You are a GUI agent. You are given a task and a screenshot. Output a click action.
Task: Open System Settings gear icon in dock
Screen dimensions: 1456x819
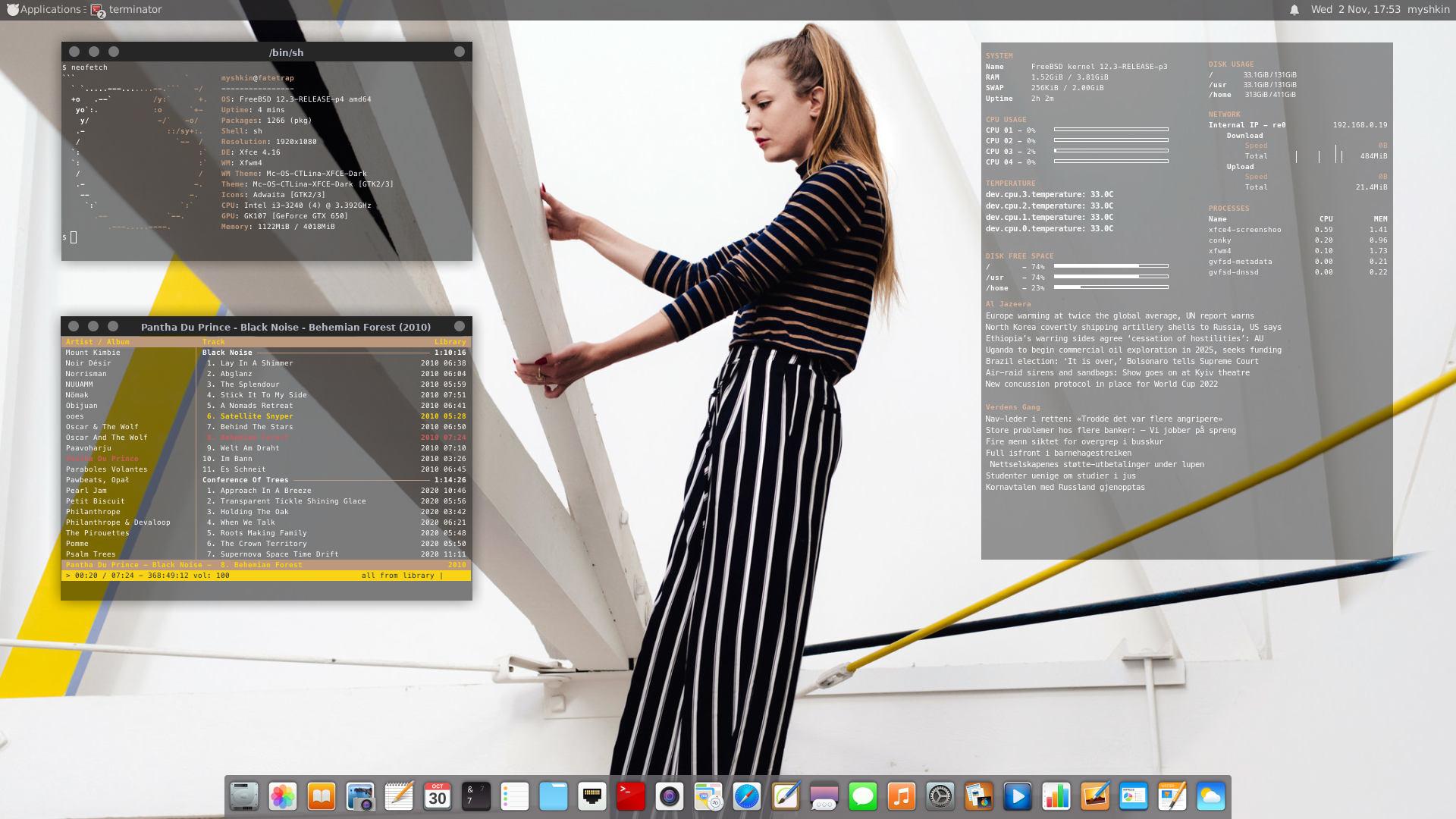click(x=940, y=796)
